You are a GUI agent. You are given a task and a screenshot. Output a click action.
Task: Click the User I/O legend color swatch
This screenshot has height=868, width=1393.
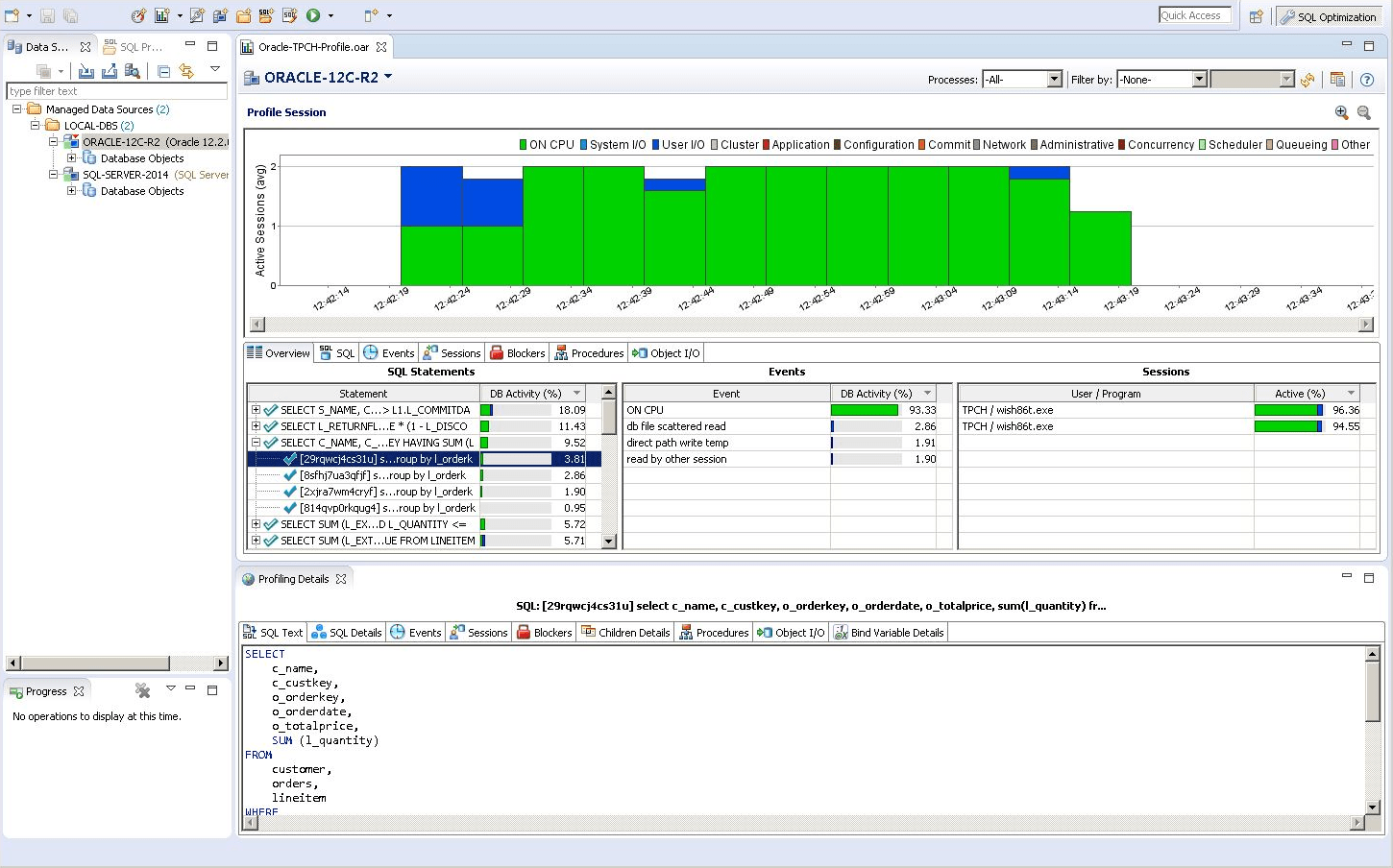click(655, 145)
